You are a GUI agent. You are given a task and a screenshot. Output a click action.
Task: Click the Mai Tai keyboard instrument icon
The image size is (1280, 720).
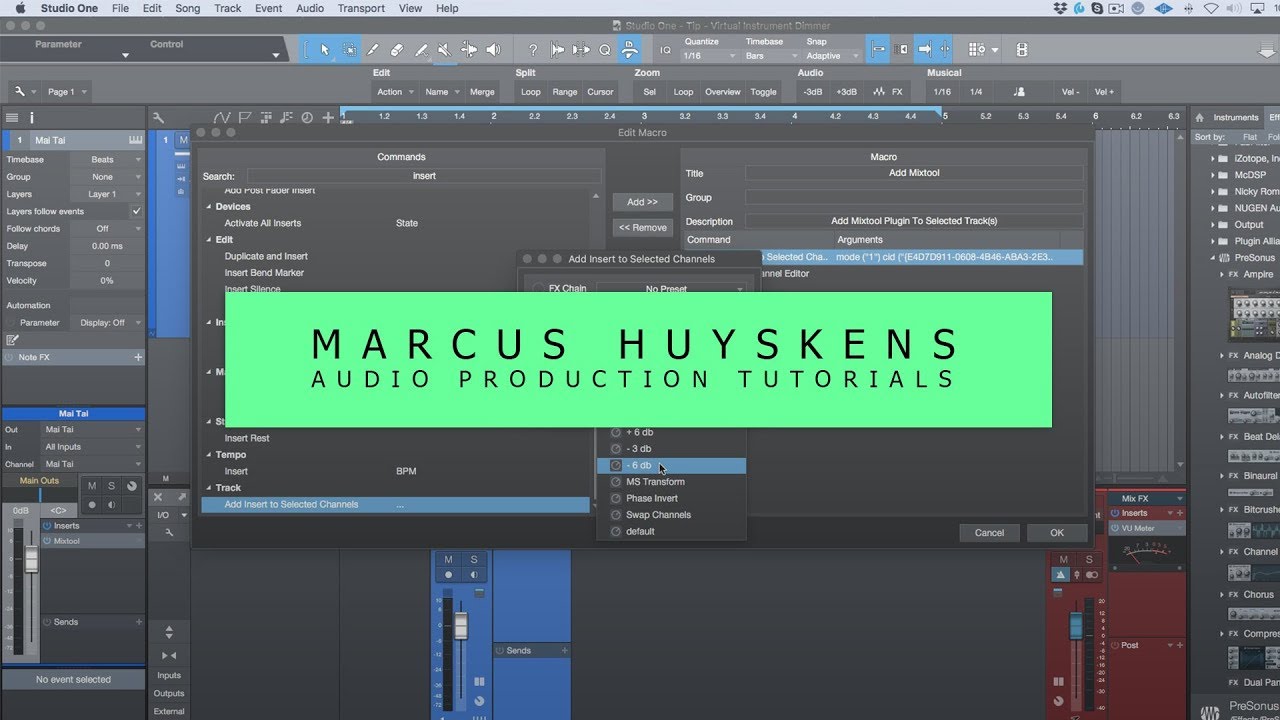coord(135,140)
